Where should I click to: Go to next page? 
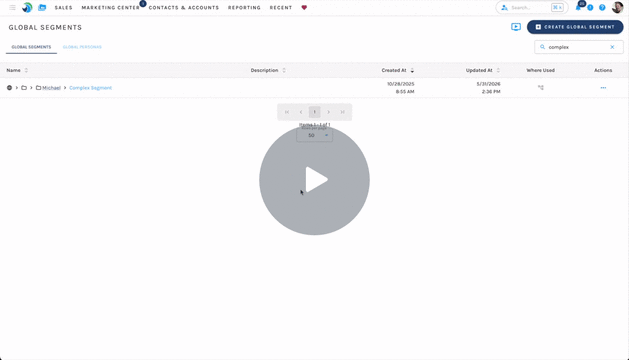click(329, 112)
